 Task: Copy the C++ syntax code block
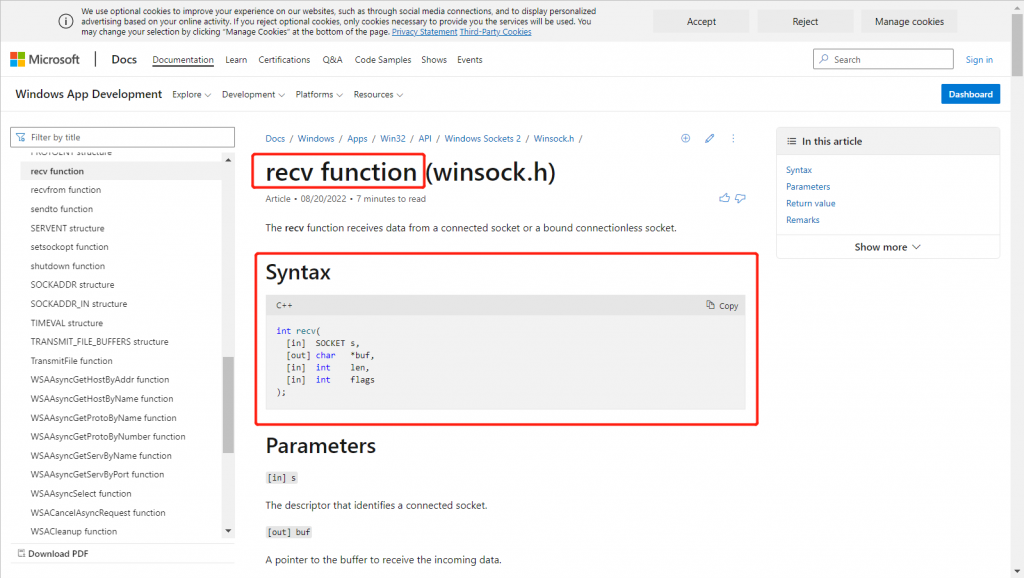point(722,306)
